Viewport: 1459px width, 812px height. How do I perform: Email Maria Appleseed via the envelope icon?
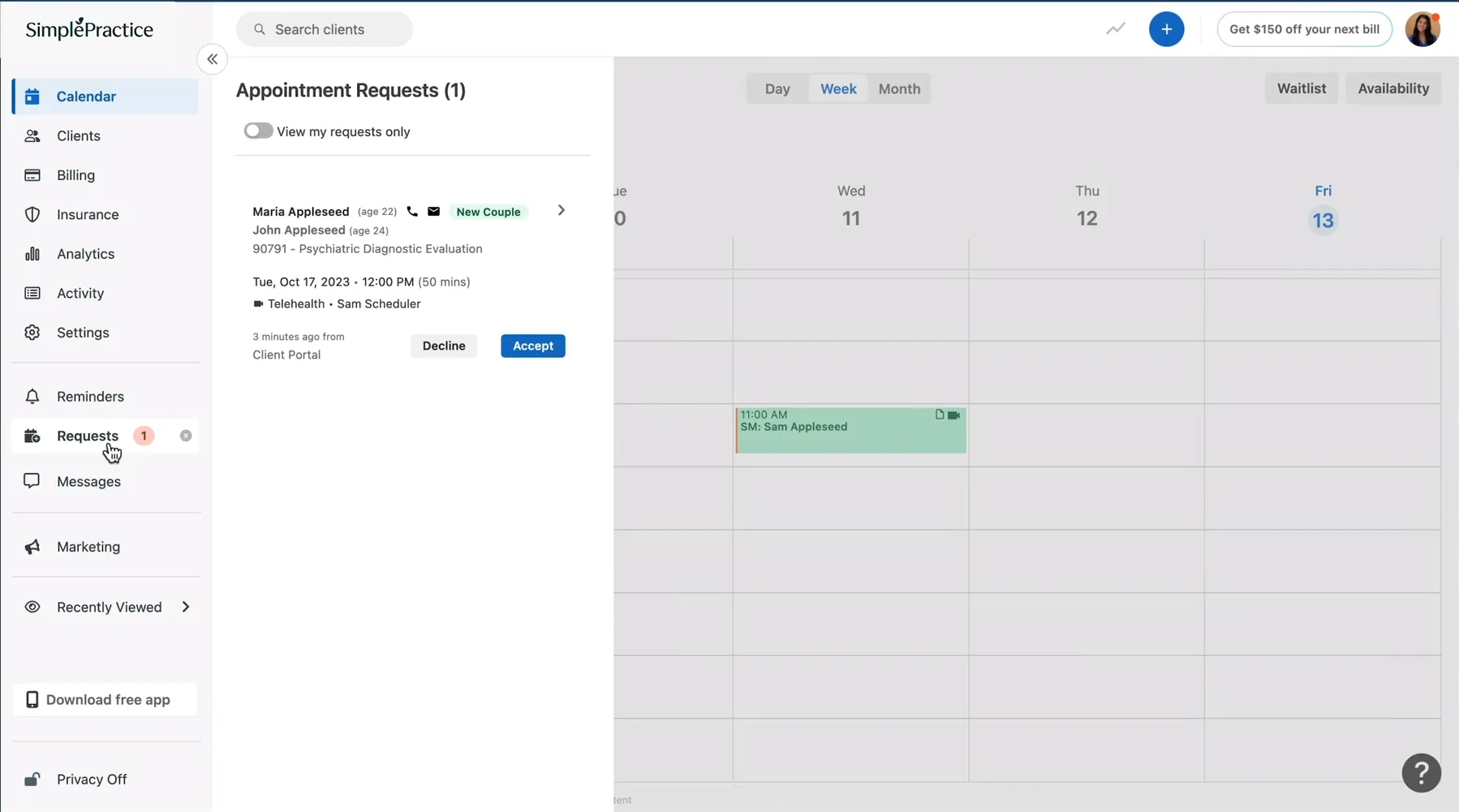tap(433, 211)
